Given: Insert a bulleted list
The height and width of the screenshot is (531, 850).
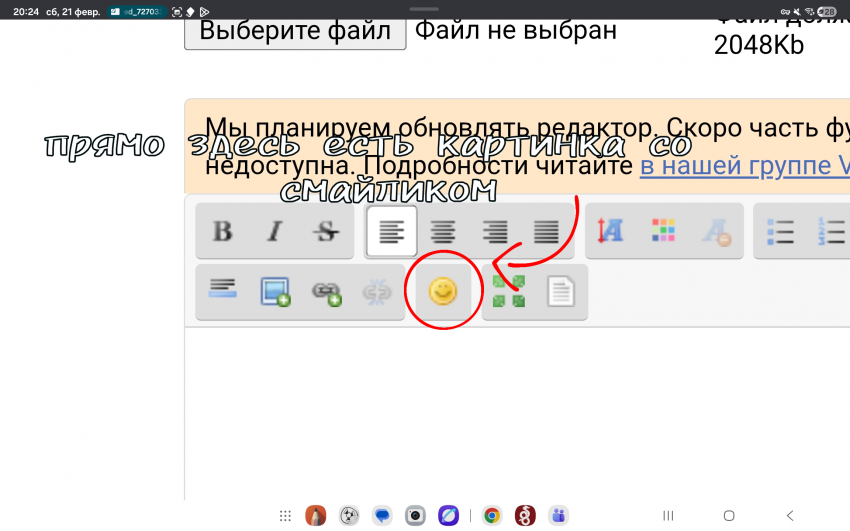Looking at the screenshot, I should (781, 231).
